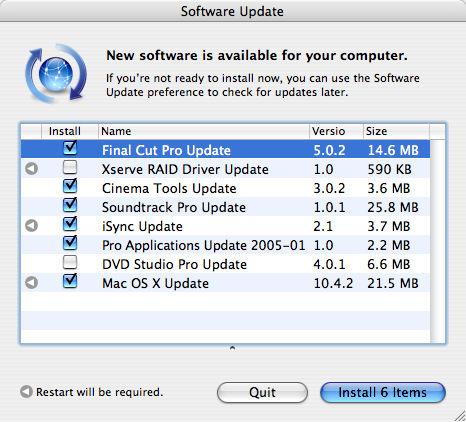Screen dimensions: 466x422
Task: Click restart icon beside iSync Update
Action: point(31,226)
